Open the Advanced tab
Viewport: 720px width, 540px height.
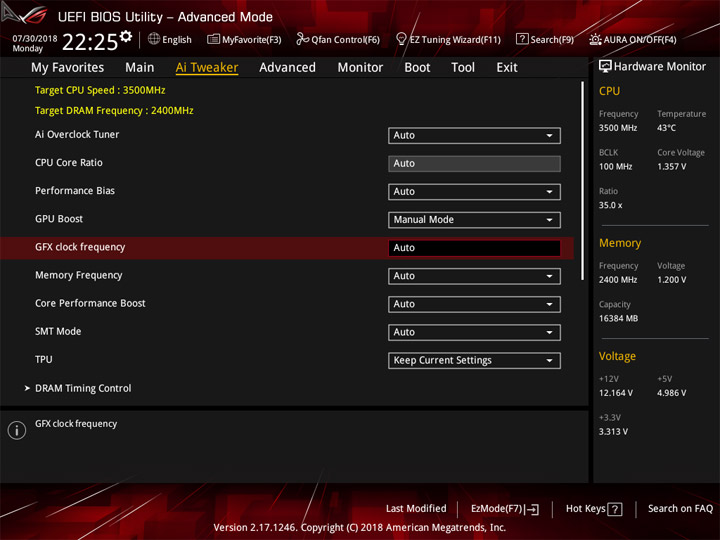[x=287, y=68]
